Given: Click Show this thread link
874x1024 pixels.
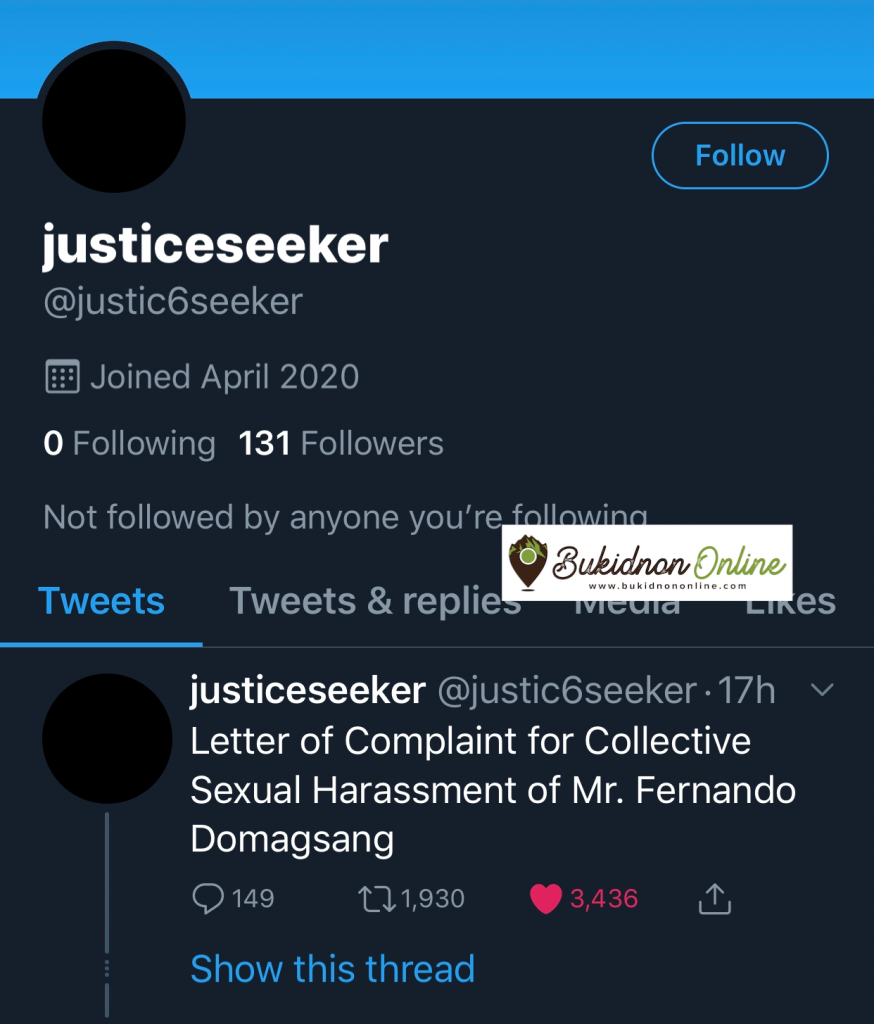Looking at the screenshot, I should 332,969.
